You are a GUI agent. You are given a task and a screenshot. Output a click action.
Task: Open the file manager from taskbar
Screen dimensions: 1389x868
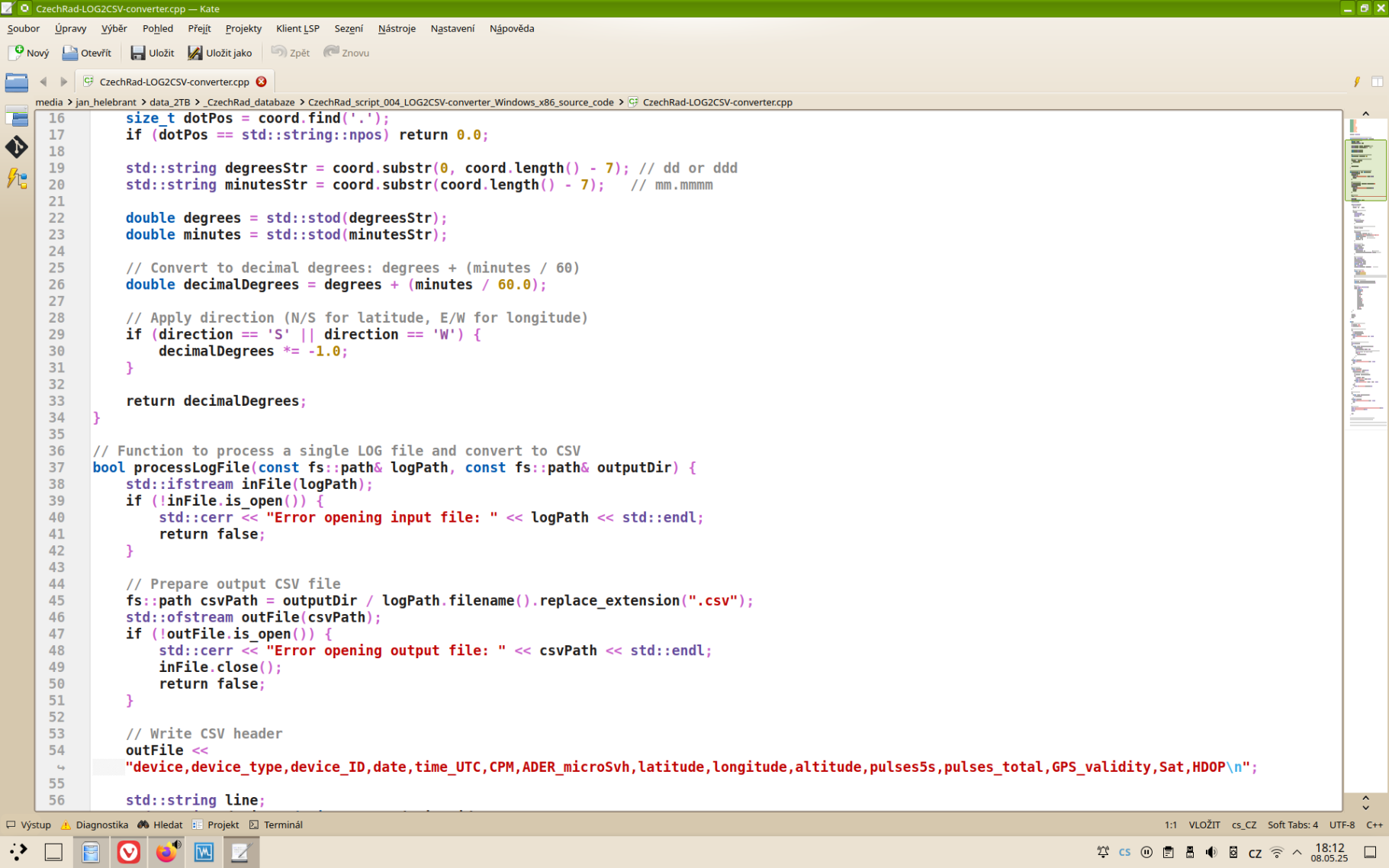point(91,852)
